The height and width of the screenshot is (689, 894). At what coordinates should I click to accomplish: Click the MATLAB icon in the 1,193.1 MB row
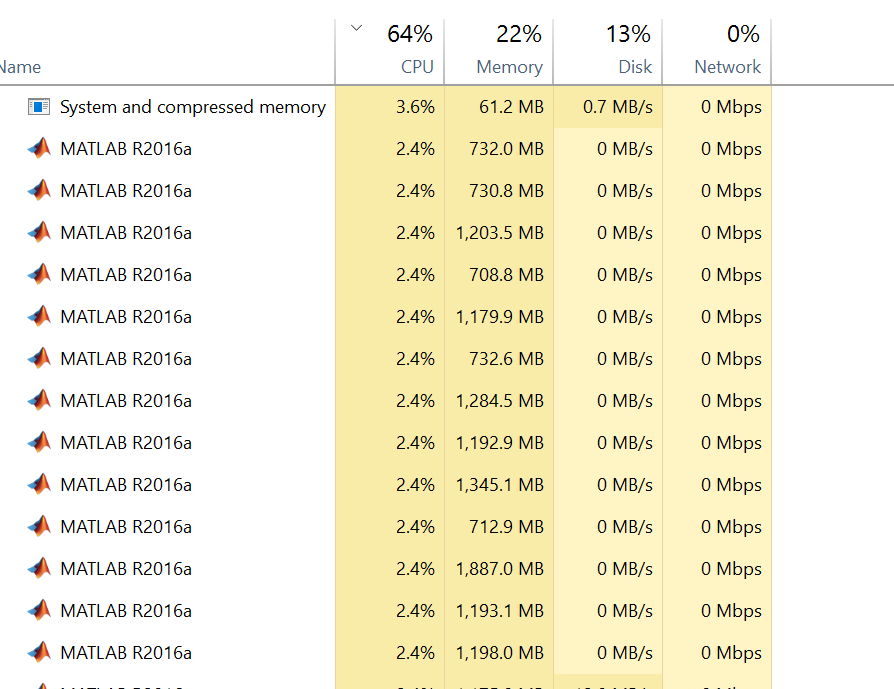39,610
